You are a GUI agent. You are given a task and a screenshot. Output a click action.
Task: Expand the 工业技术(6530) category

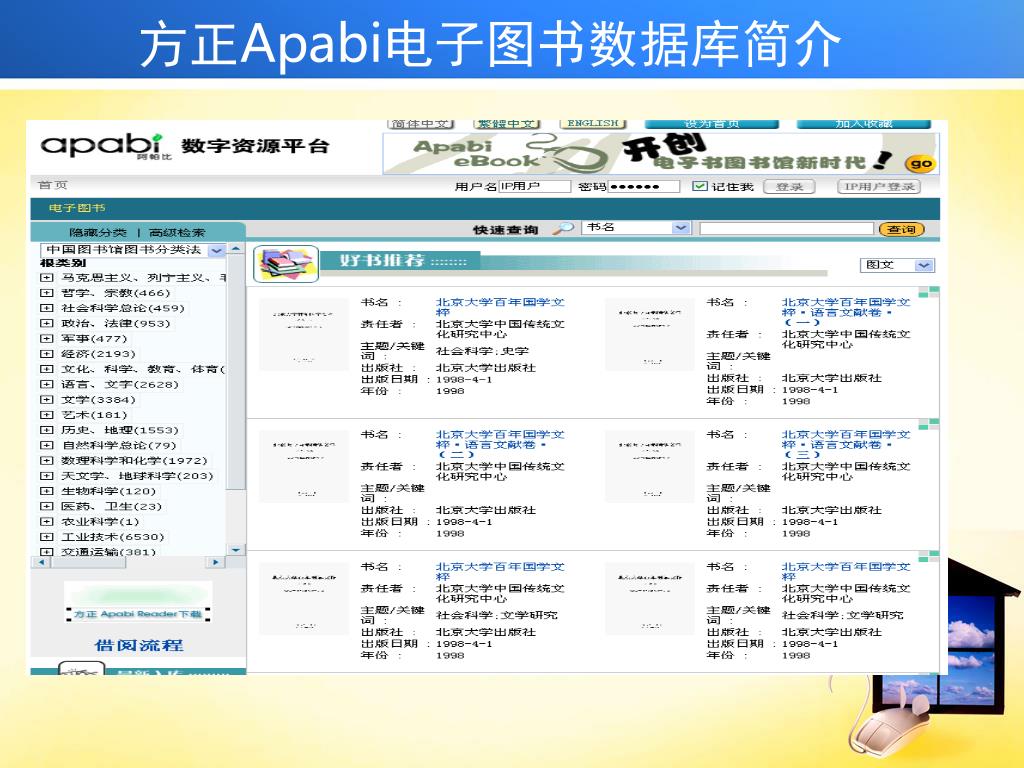(46, 537)
